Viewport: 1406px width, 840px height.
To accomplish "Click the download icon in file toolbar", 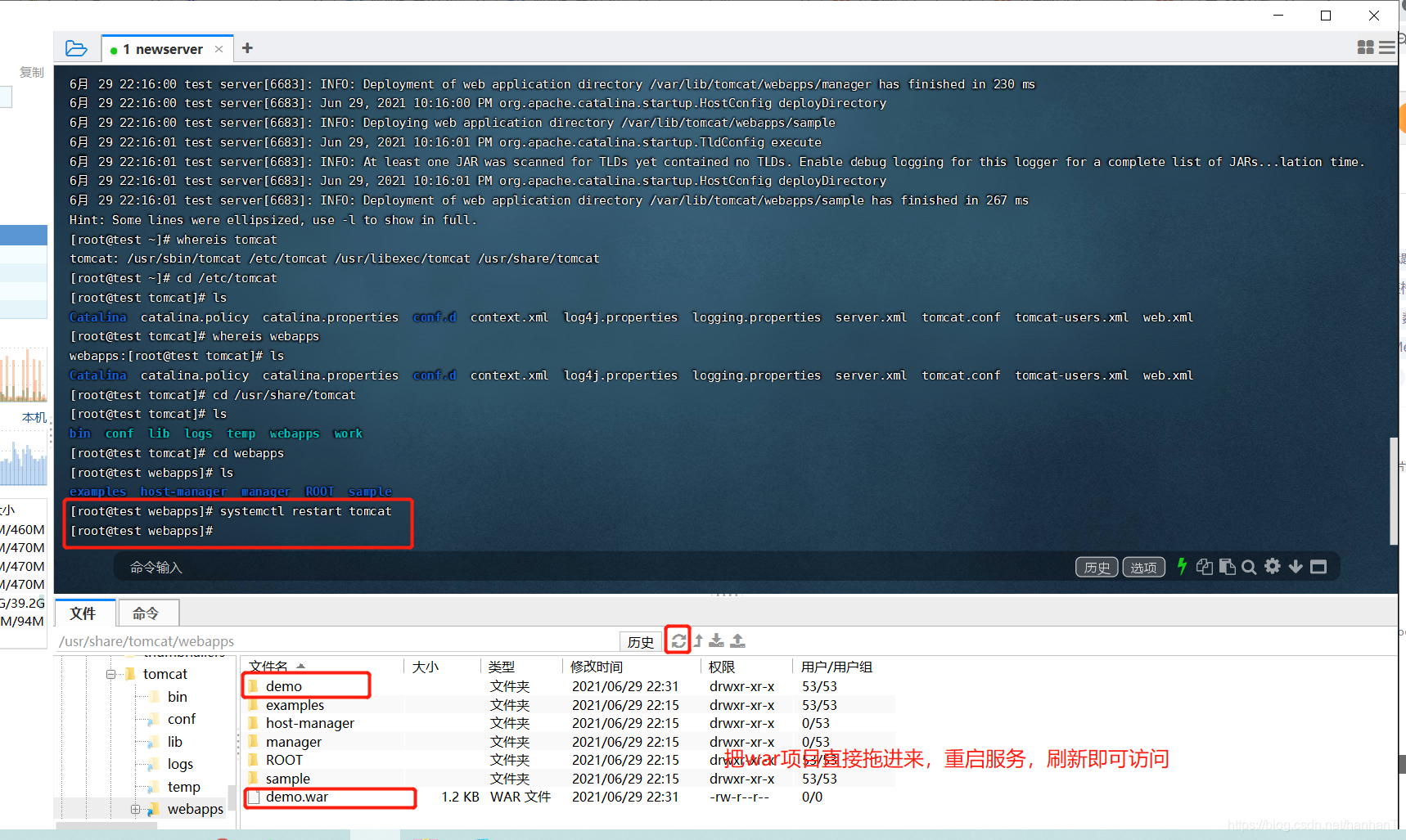I will (x=717, y=640).
